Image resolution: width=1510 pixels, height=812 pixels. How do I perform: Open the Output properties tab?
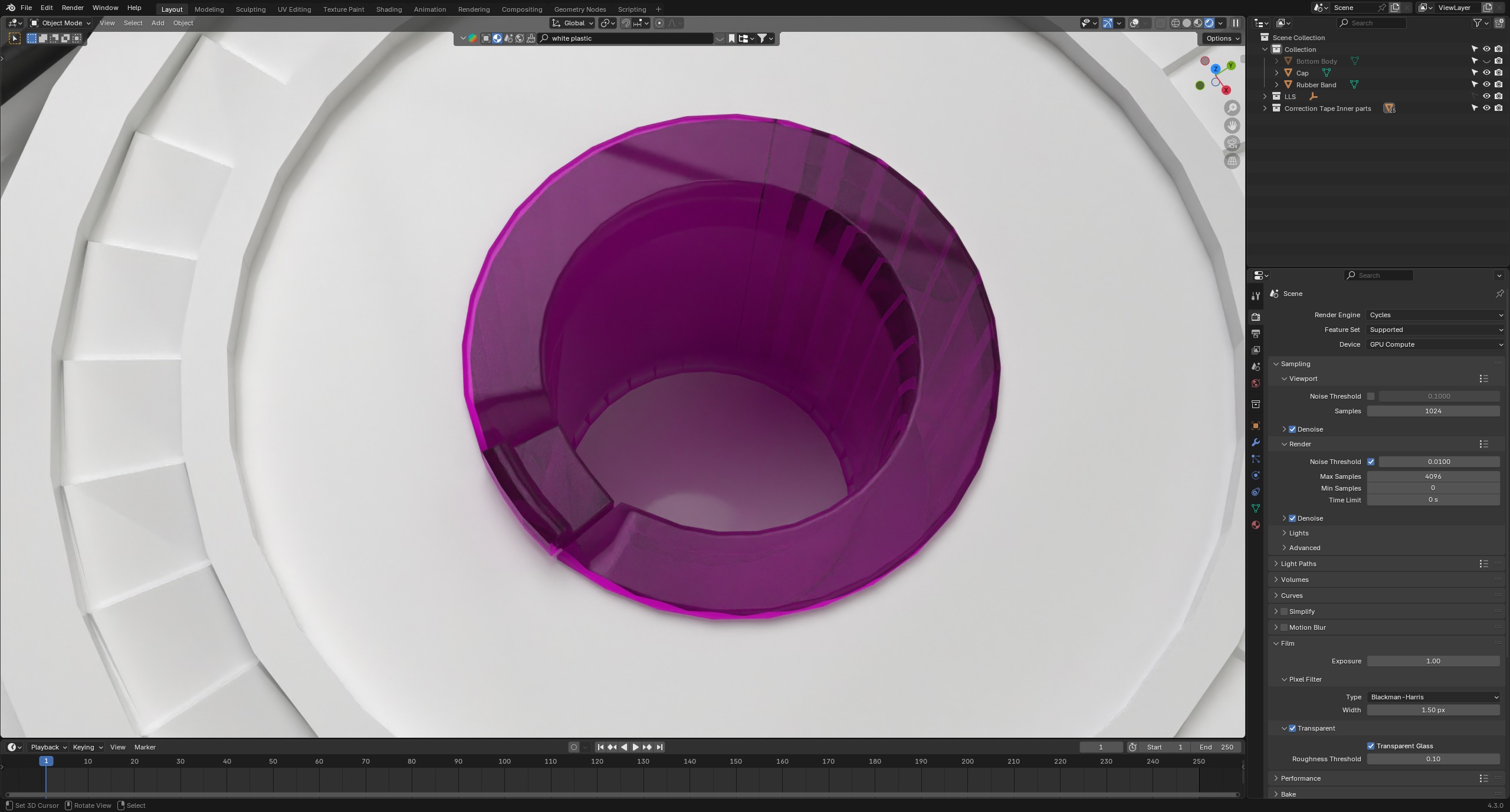click(x=1256, y=334)
